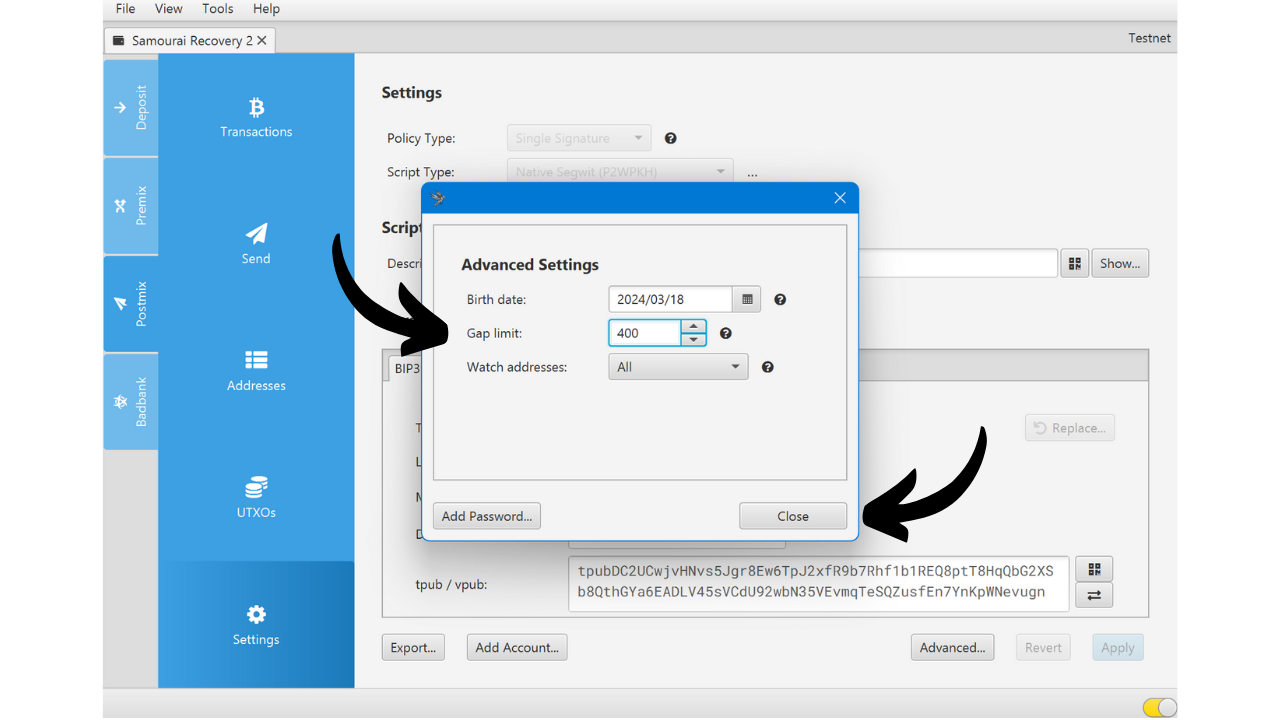Click the ellipsis next to Script Type

click(x=752, y=173)
